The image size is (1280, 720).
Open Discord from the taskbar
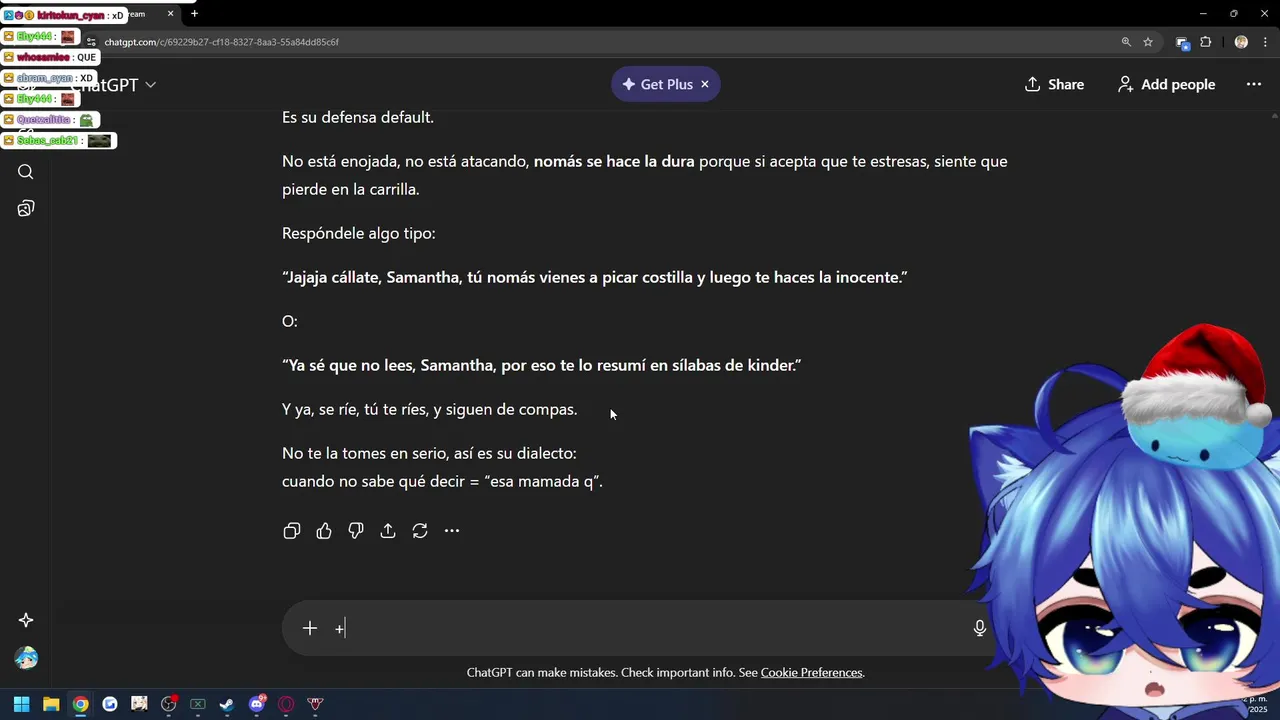pos(257,704)
